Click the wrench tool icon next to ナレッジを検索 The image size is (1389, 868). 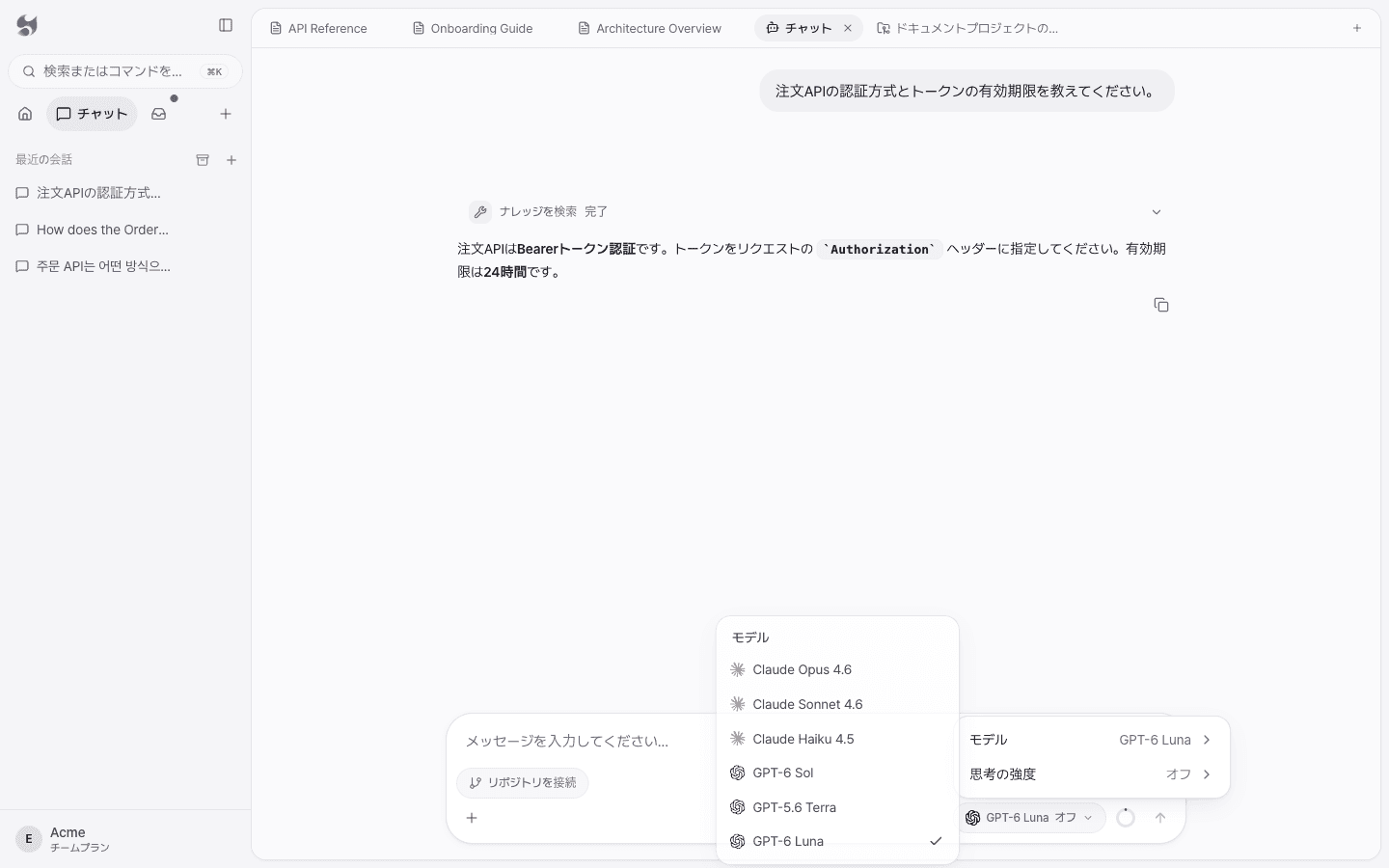pyautogui.click(x=480, y=212)
